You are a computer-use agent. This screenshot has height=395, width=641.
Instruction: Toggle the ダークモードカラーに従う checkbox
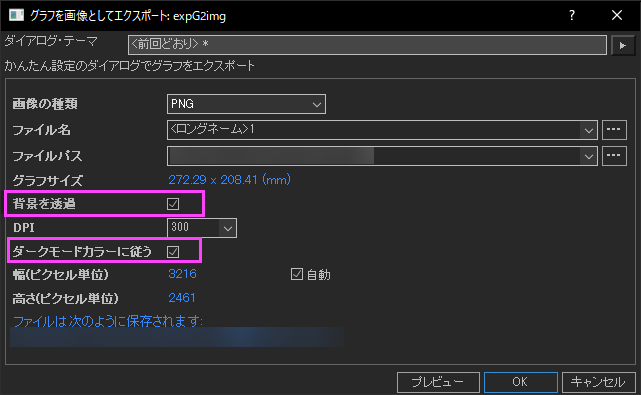coord(173,251)
